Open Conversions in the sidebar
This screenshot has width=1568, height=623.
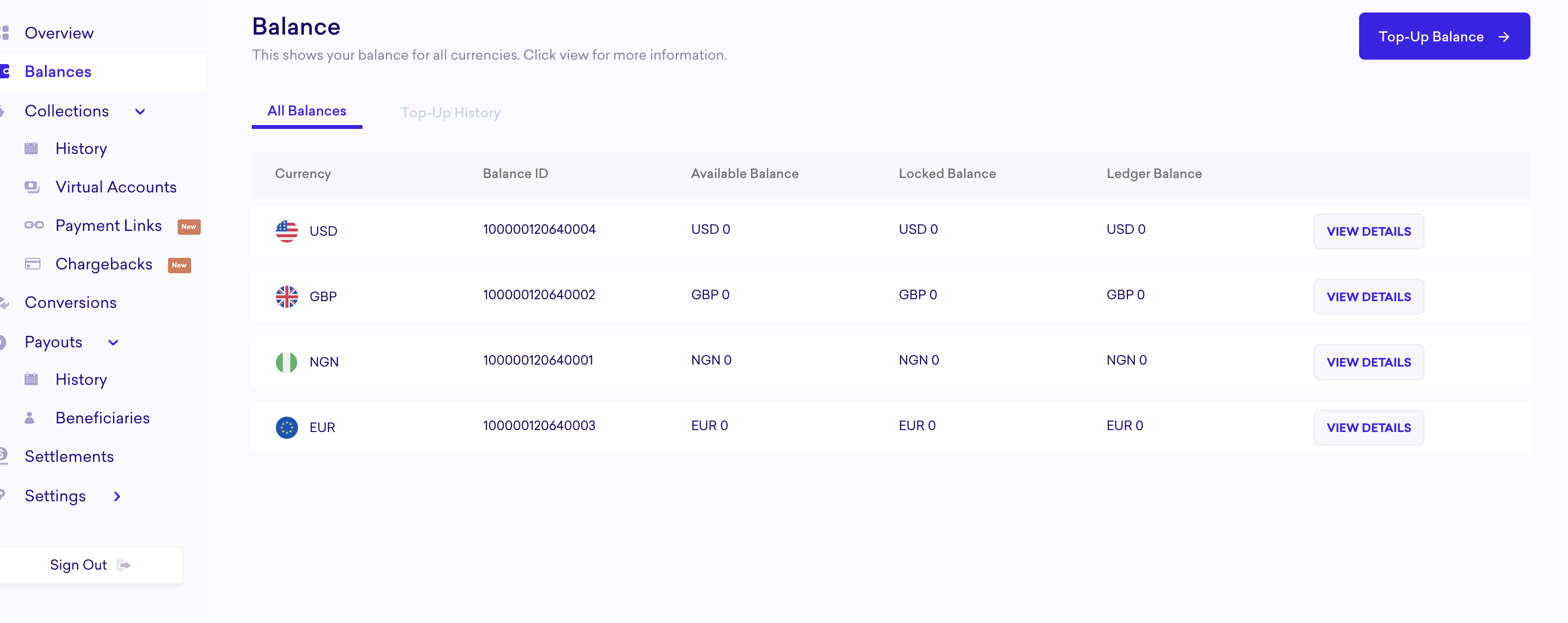[71, 303]
